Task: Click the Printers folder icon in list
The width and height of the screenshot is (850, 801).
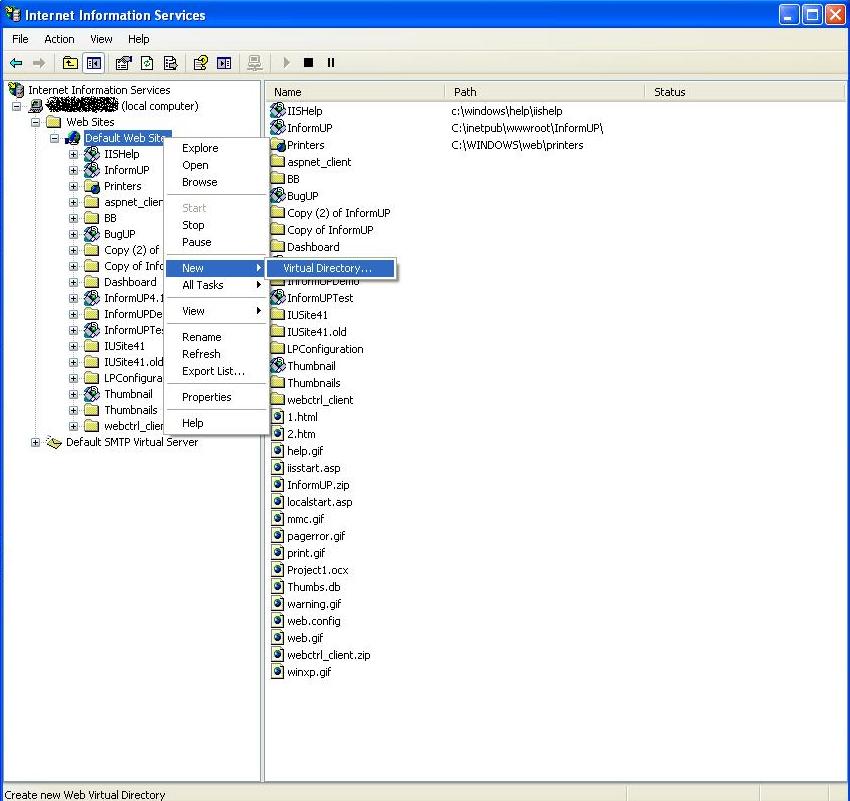Action: tap(278, 145)
